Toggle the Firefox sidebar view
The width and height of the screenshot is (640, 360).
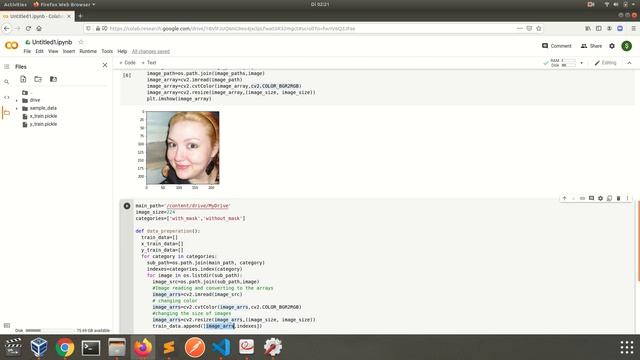point(599,29)
